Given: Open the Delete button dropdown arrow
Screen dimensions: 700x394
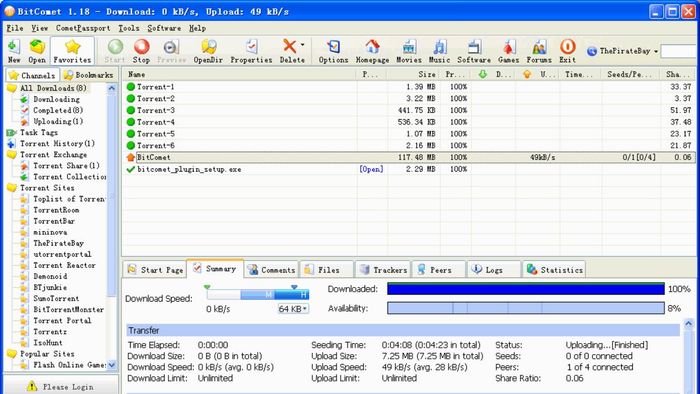Looking at the screenshot, I should (302, 45).
